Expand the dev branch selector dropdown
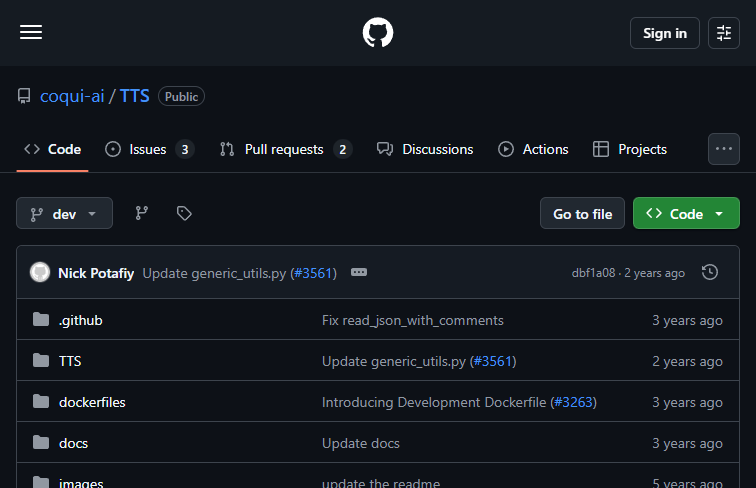This screenshot has height=488, width=756. point(65,213)
